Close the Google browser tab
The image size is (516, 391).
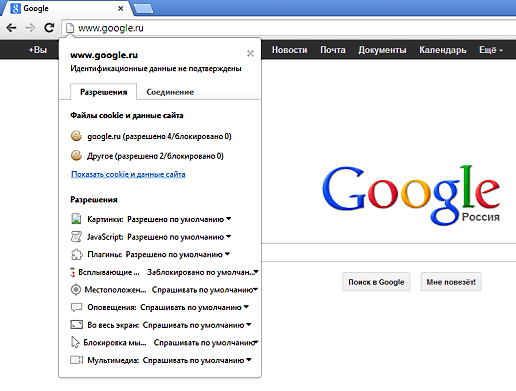click(121, 8)
